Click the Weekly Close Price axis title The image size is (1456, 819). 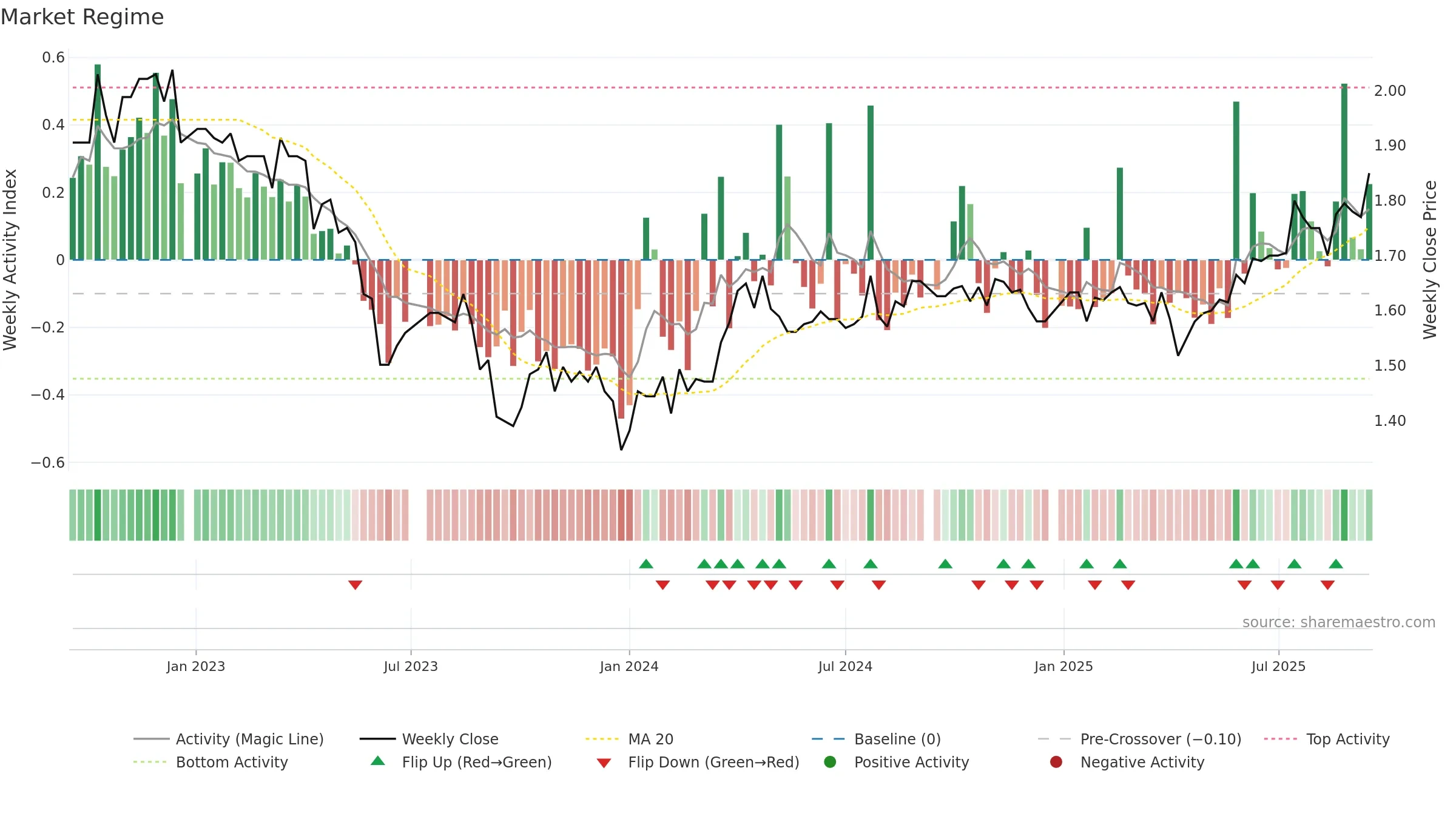pos(1430,260)
